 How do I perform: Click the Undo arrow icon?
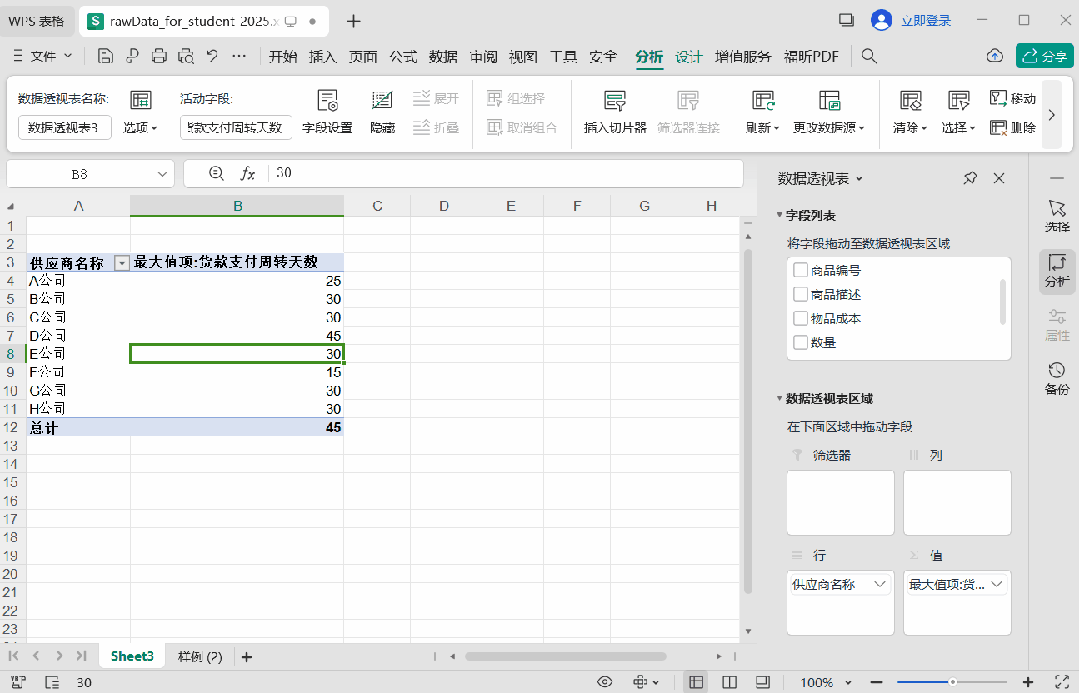pos(212,56)
